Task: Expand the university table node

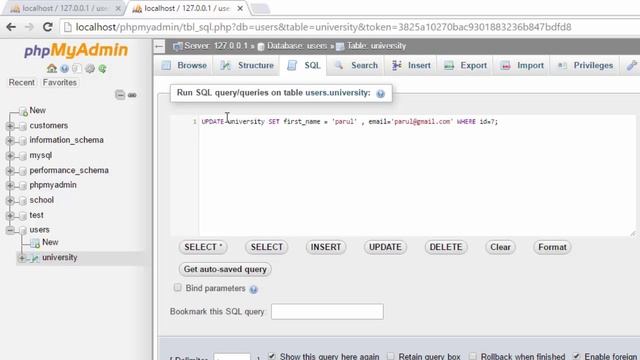Action: (x=22, y=258)
